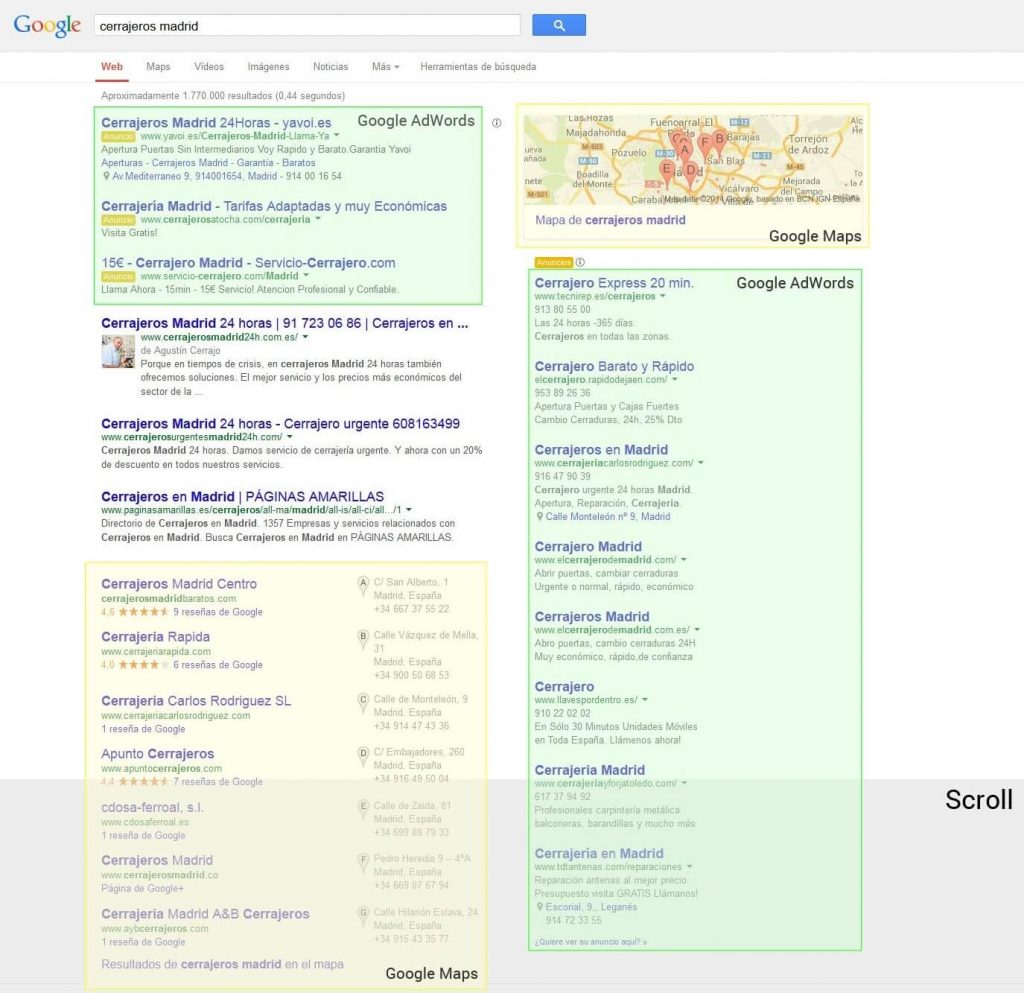Viewport: 1024px width, 993px height.
Task: Click map pin D for Apunto Cerrajeros
Action: tap(363, 755)
